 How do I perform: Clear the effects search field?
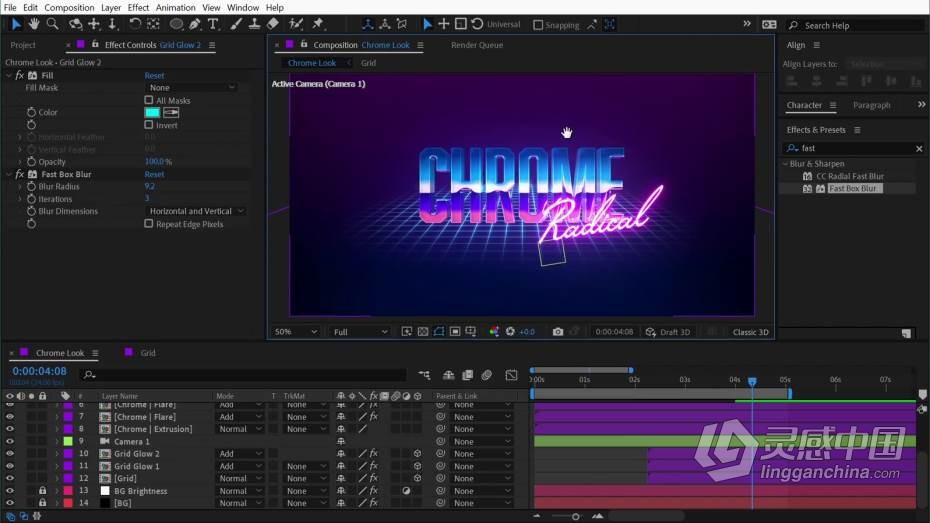[919, 149]
